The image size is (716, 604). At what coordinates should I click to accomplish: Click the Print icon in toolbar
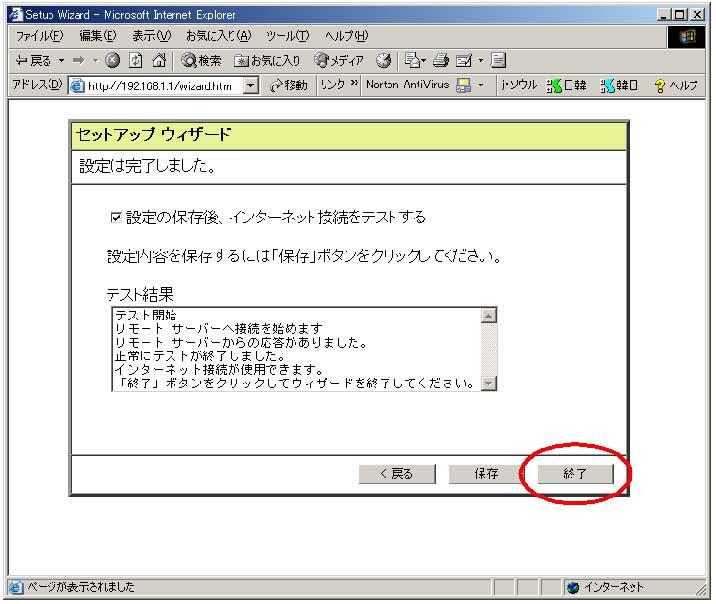pos(439,61)
